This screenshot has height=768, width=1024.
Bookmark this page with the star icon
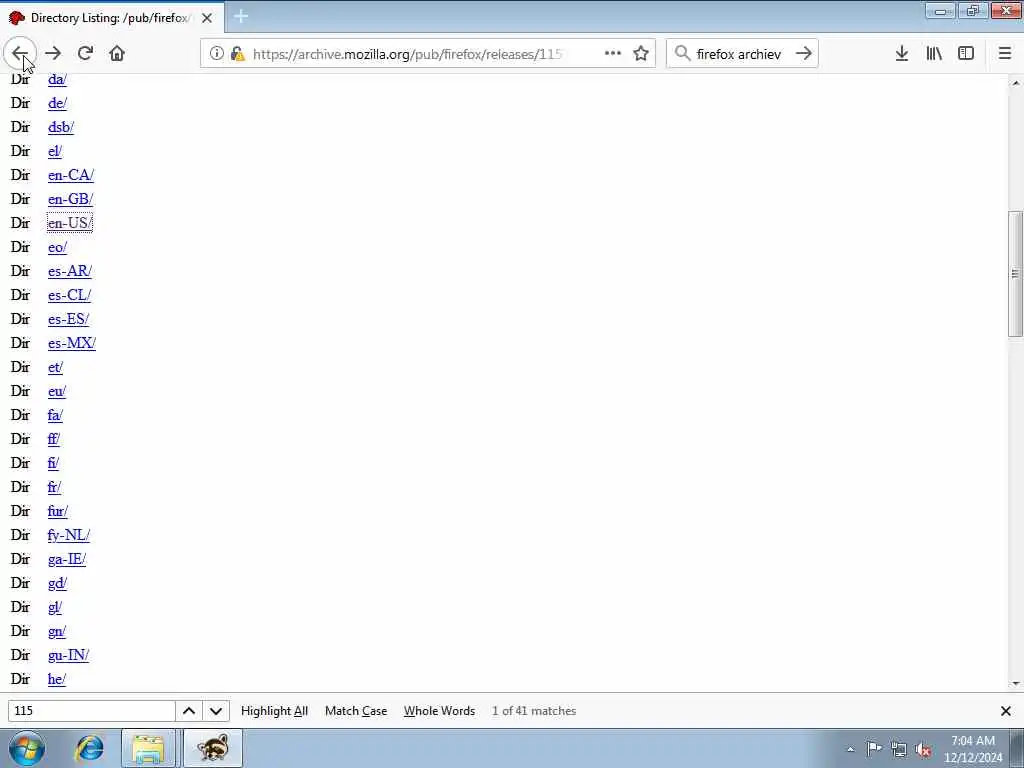tap(641, 54)
